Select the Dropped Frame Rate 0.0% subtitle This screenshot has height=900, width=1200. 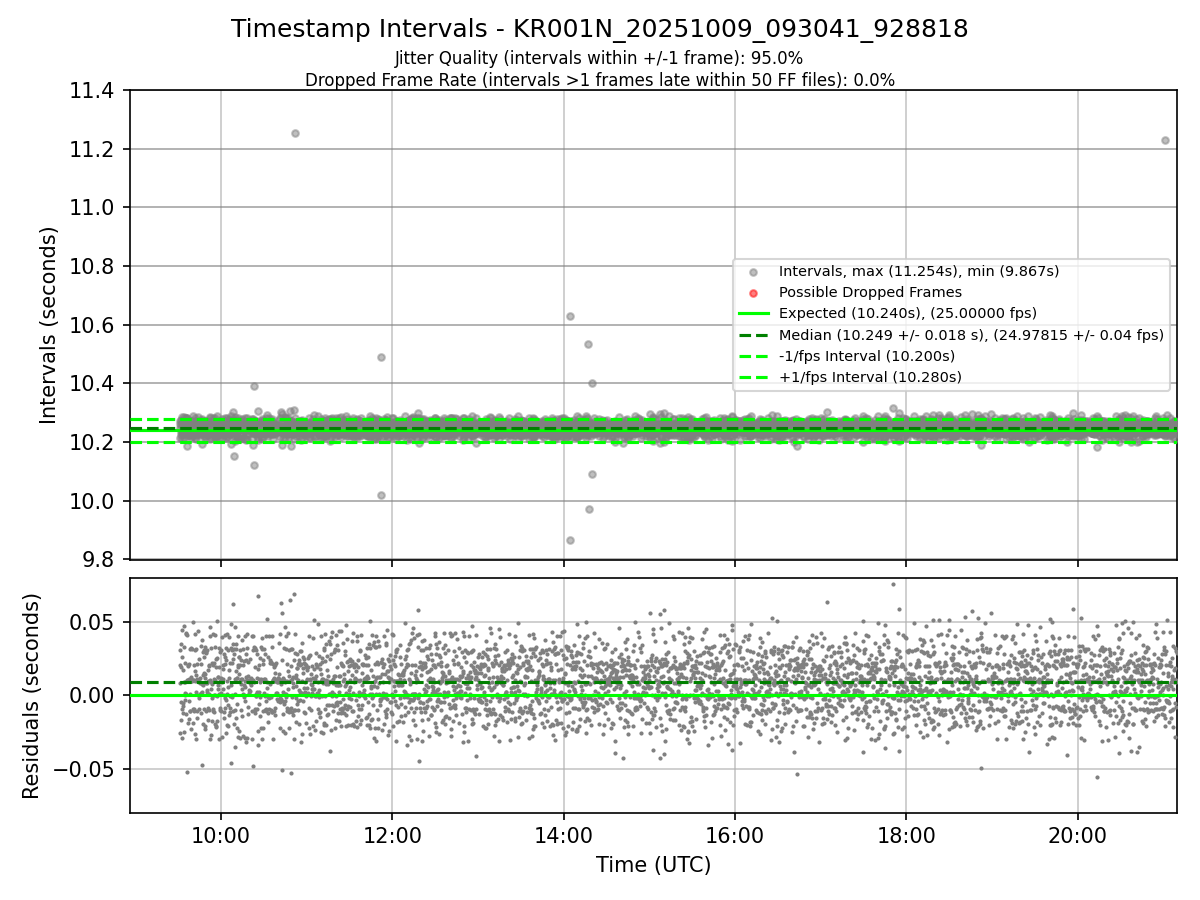pos(599,80)
